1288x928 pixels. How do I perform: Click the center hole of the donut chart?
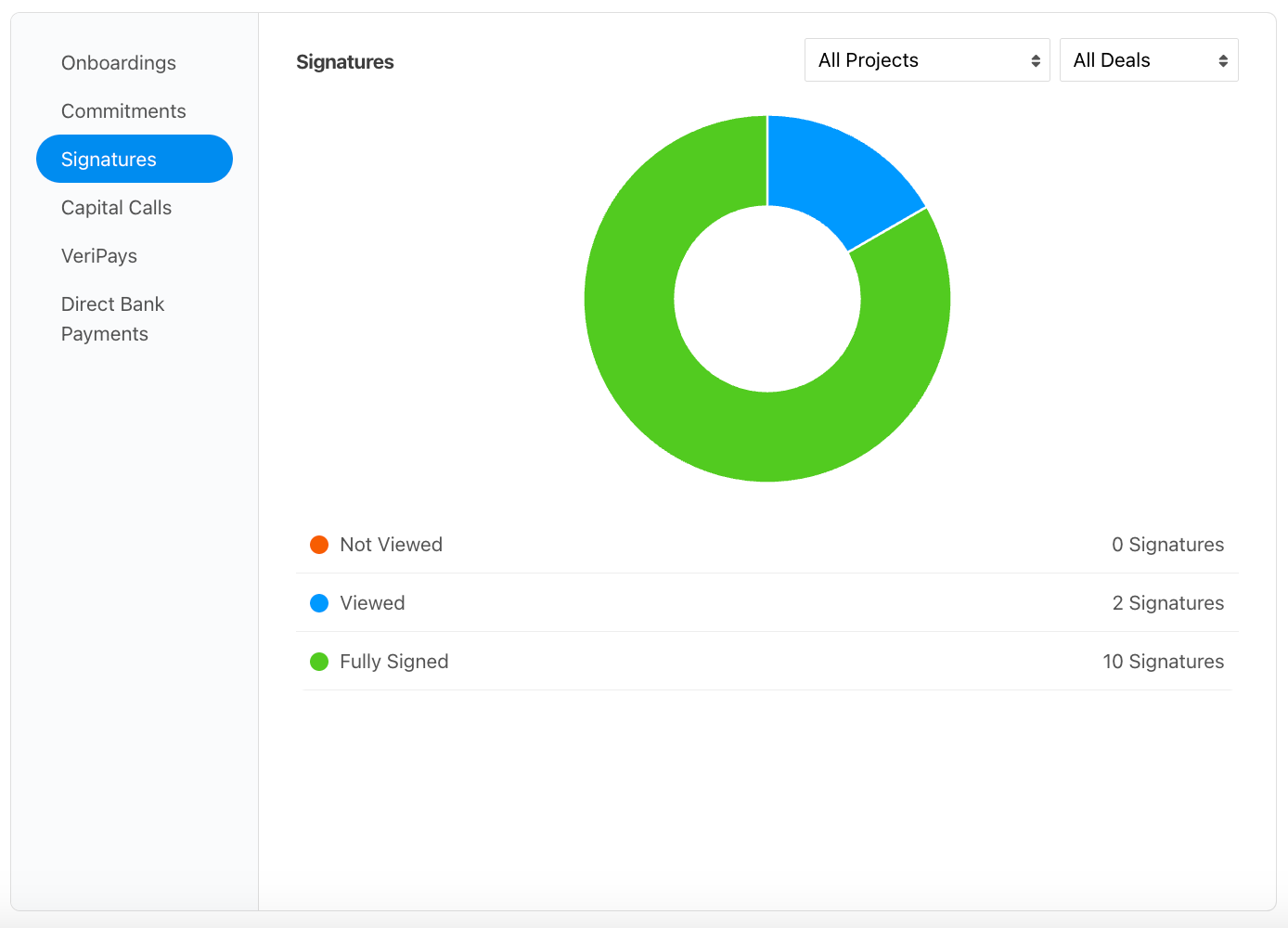point(766,298)
